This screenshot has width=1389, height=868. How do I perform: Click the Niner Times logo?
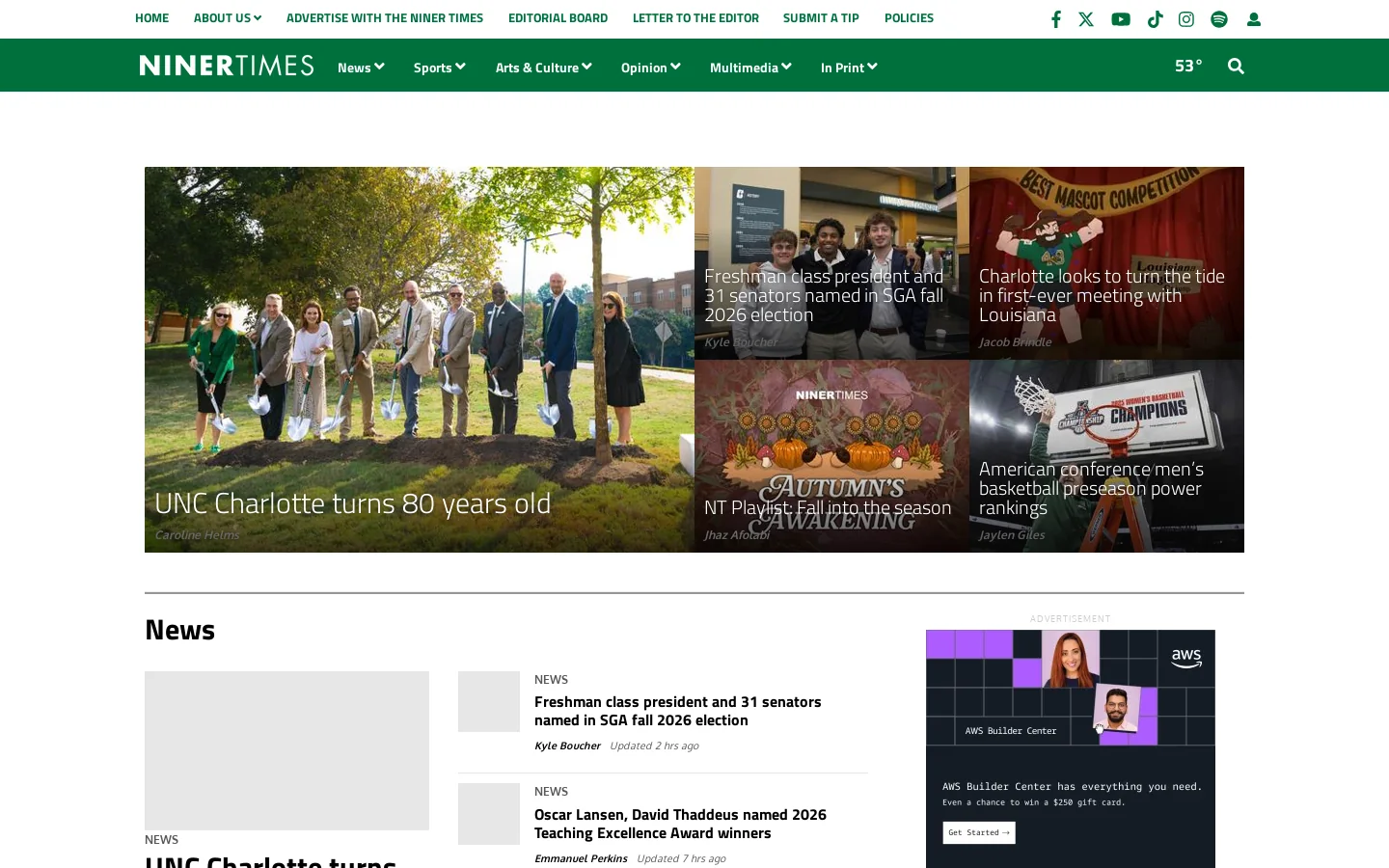click(227, 66)
